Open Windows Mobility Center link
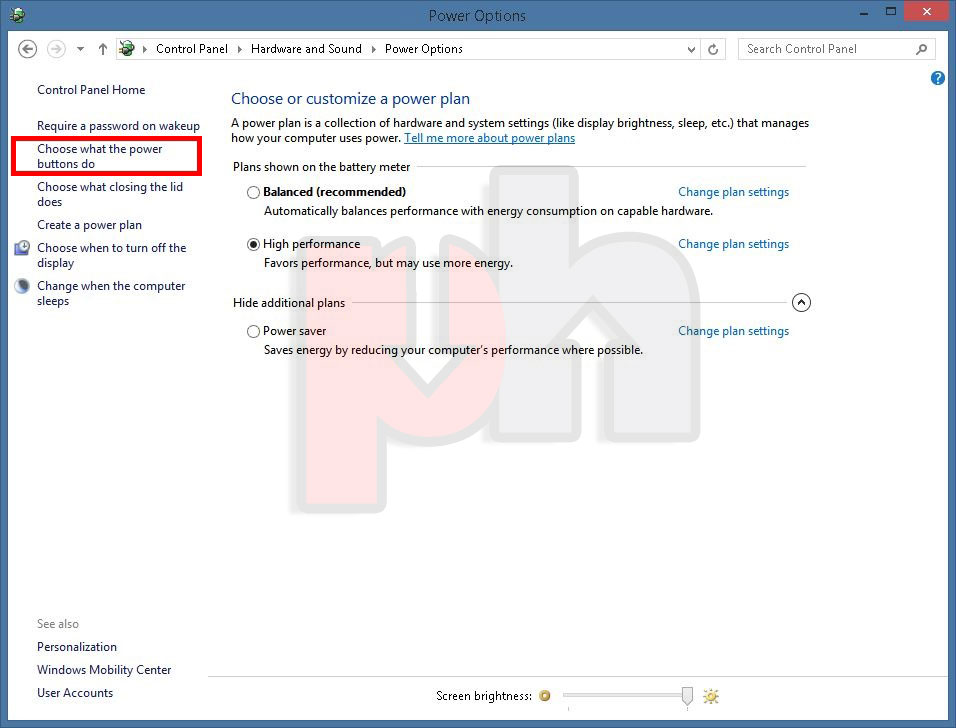The height and width of the screenshot is (728, 956). tap(104, 670)
